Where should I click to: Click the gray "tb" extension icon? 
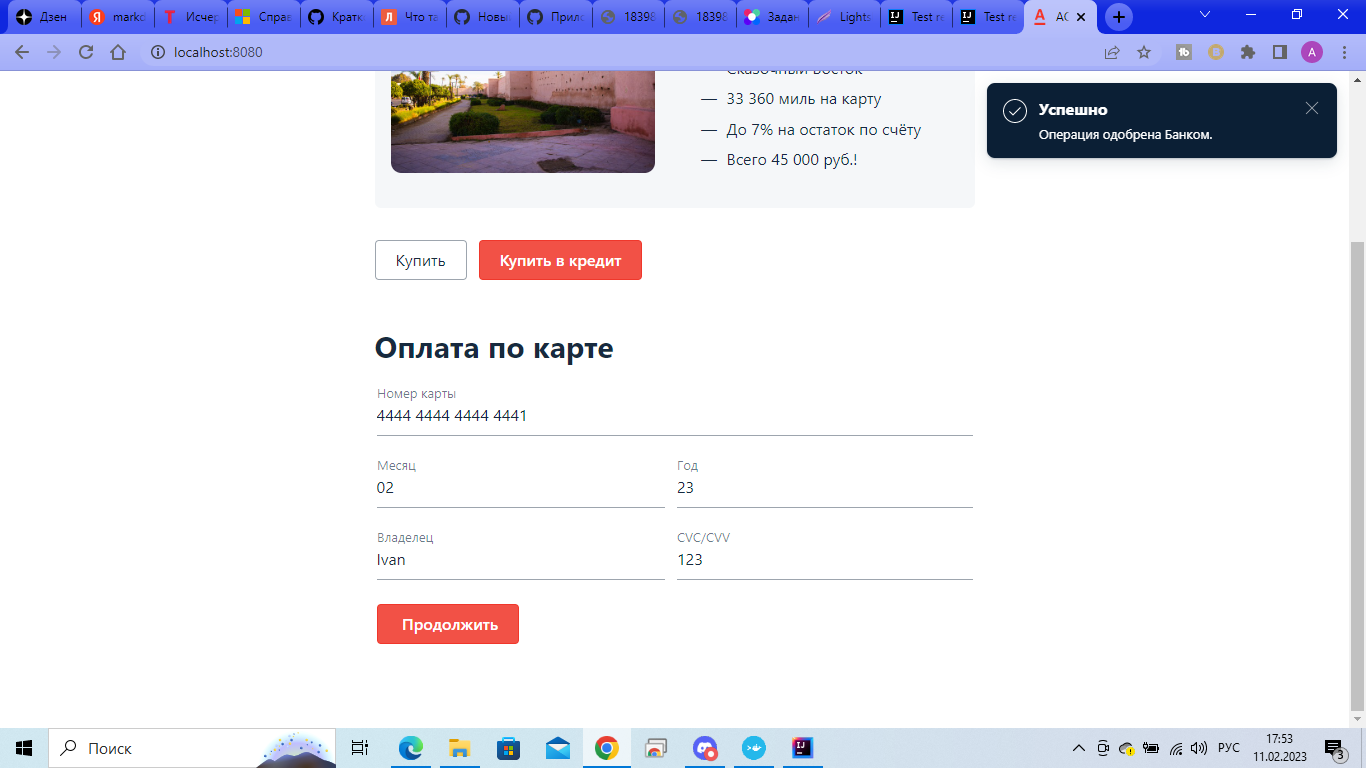coord(1182,51)
